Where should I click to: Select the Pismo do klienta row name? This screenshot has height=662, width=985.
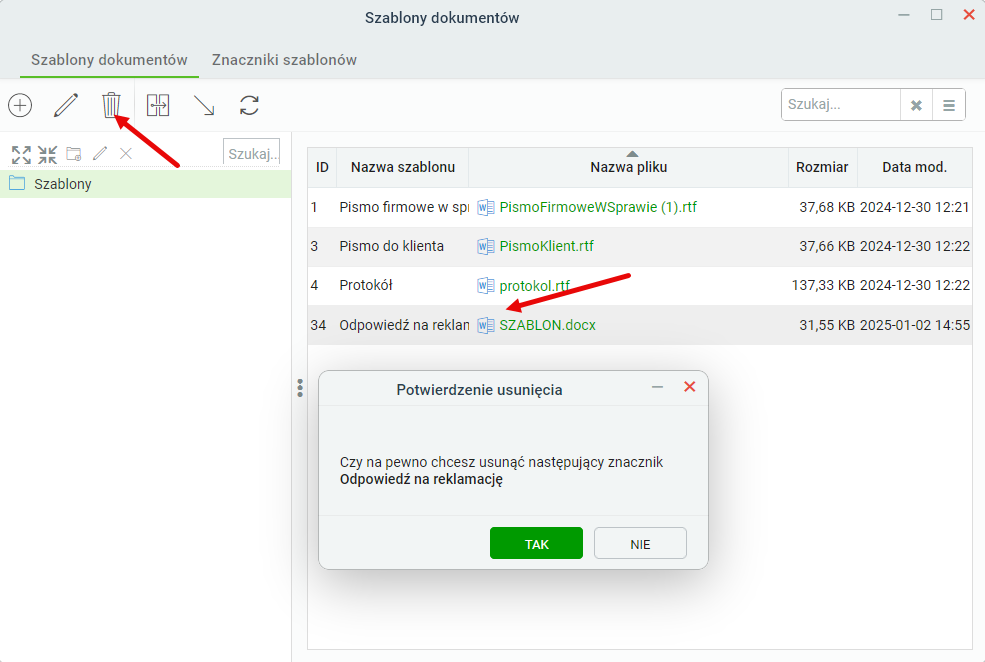391,246
